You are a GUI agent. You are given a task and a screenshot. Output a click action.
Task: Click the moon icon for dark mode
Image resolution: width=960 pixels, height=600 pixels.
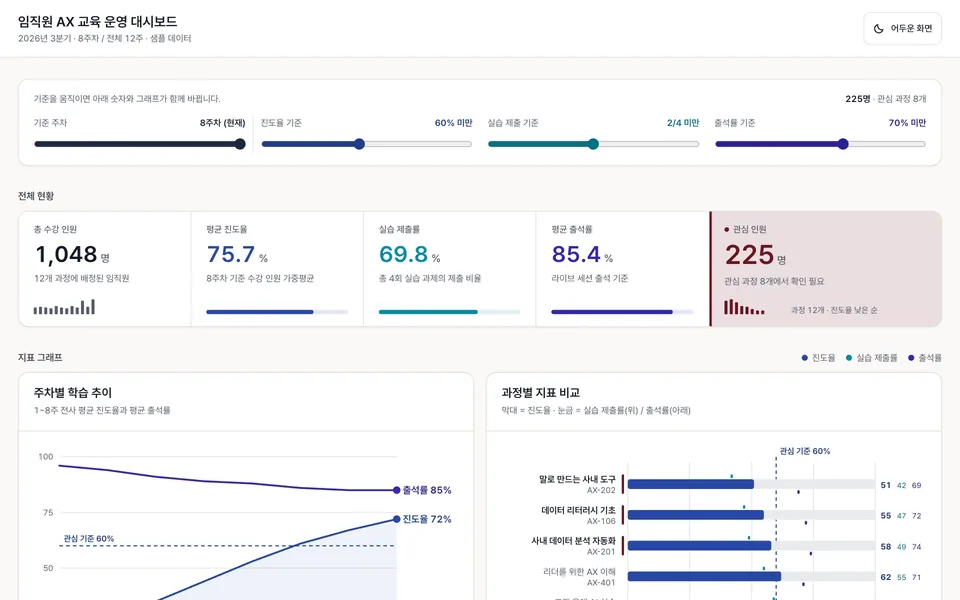[x=879, y=29]
